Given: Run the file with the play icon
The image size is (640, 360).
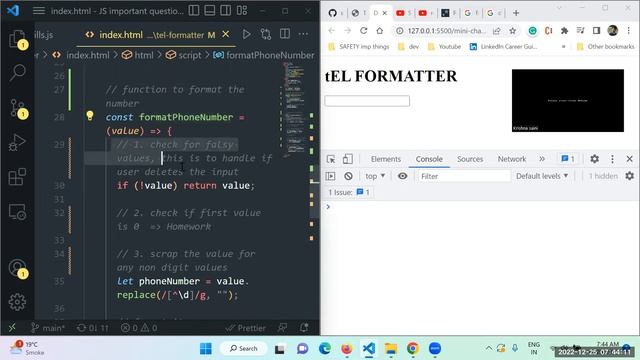Looking at the screenshot, I should coord(246,35).
